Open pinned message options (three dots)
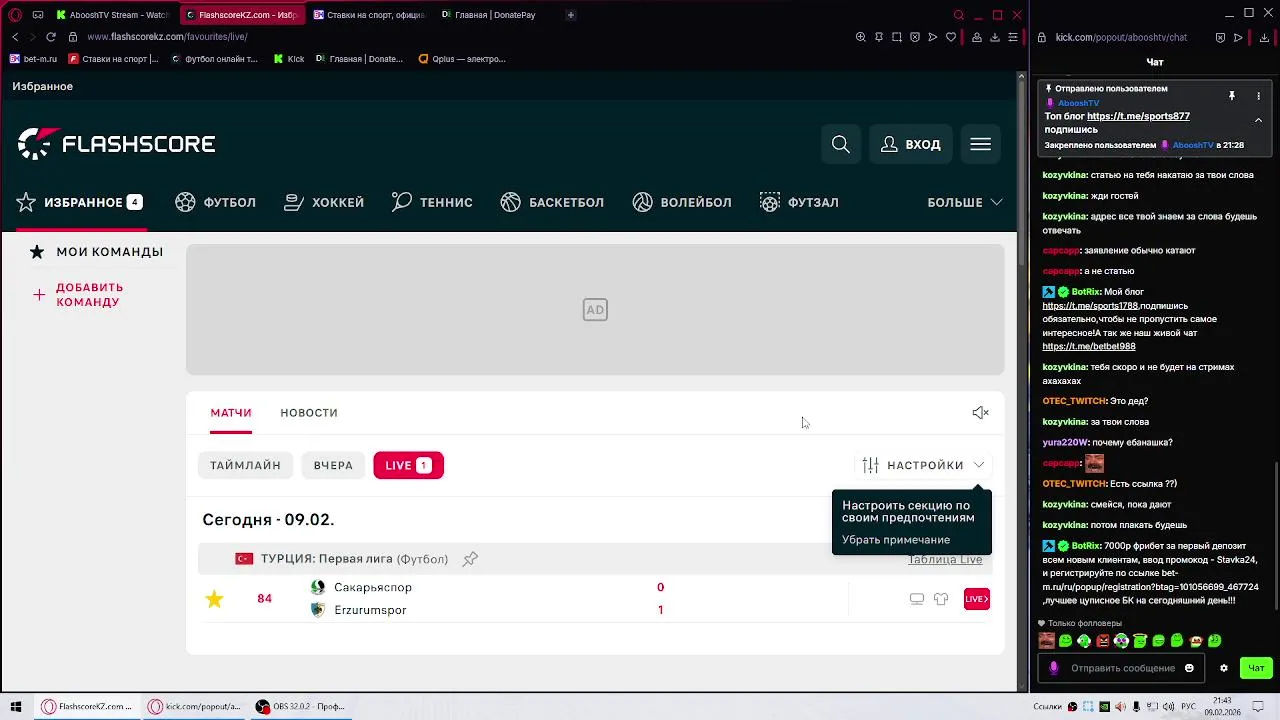1280x720 pixels. 1258,96
